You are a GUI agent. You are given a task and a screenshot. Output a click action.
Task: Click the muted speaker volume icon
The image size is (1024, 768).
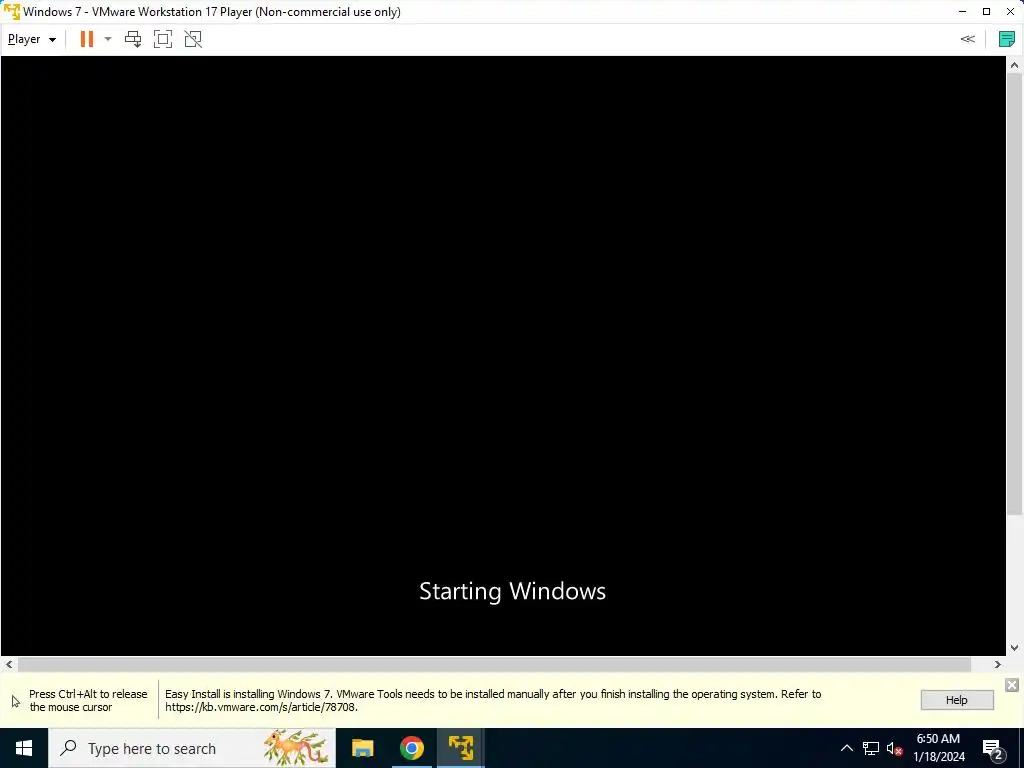(x=894, y=748)
